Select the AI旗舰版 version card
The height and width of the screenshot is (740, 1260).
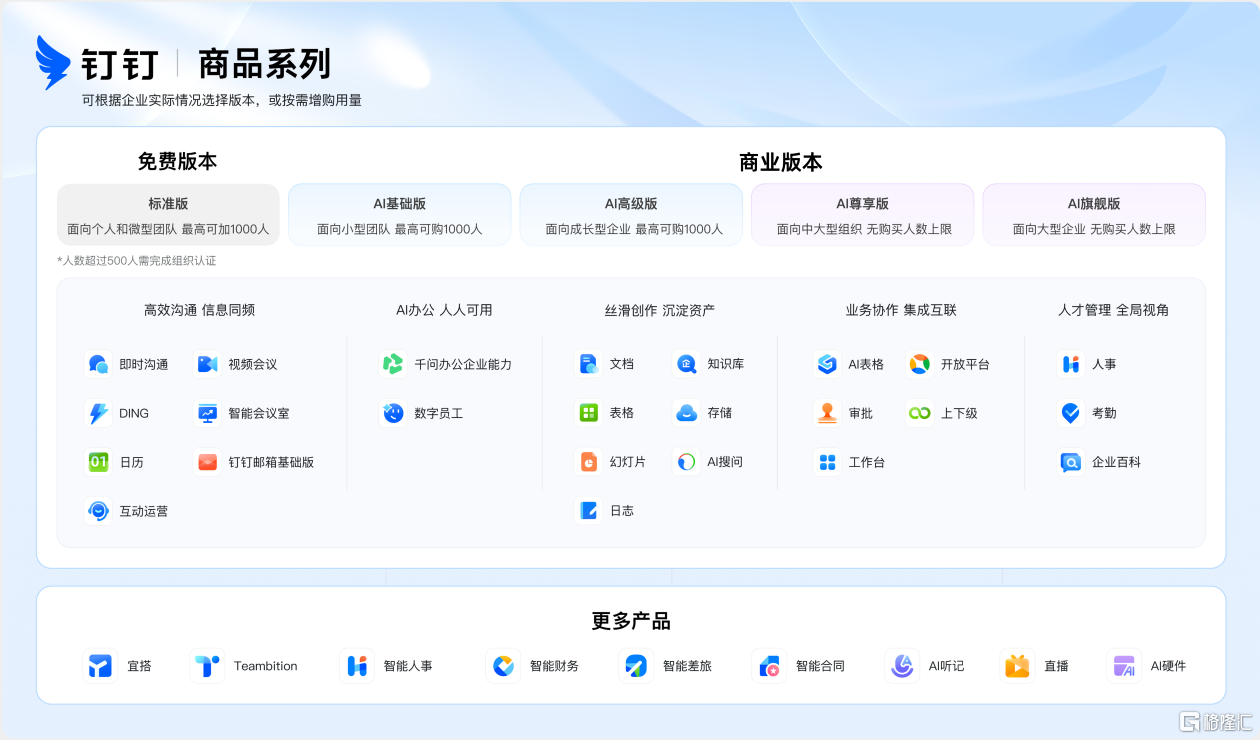coord(1094,215)
